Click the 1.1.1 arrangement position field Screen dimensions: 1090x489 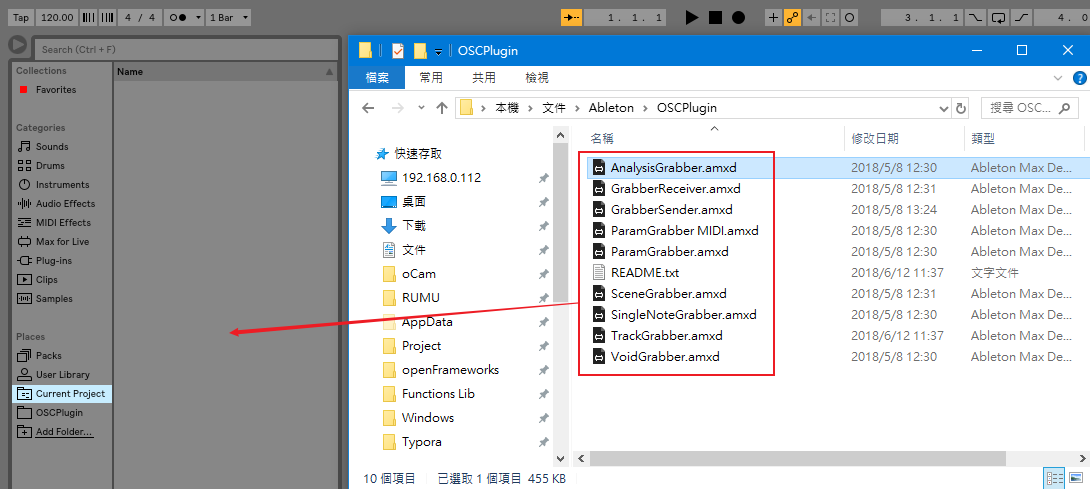pyautogui.click(x=625, y=17)
